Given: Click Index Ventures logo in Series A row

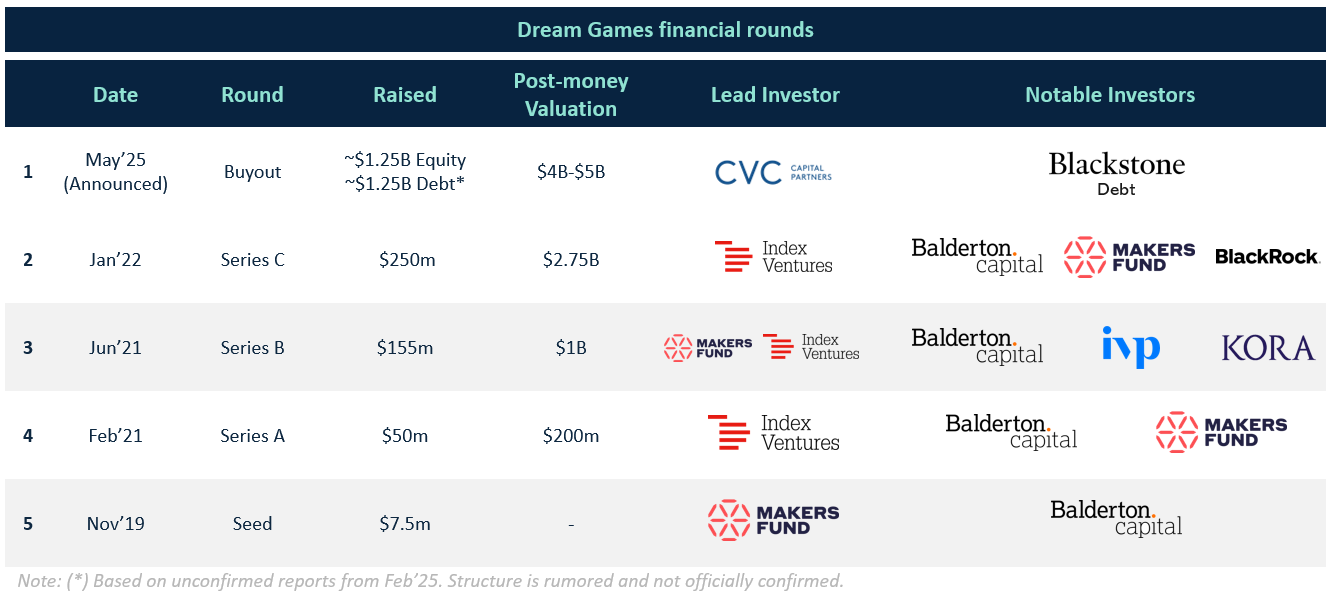Looking at the screenshot, I should click(x=773, y=433).
